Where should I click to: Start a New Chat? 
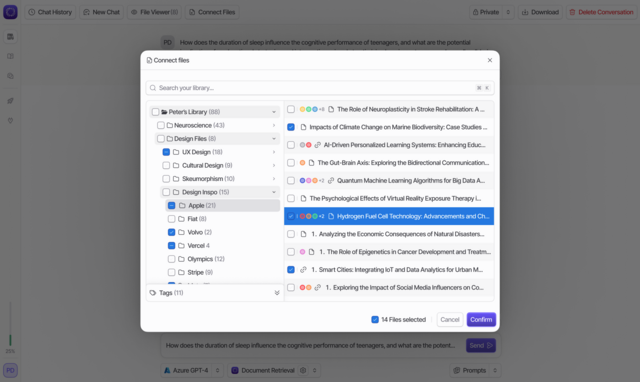(x=102, y=12)
